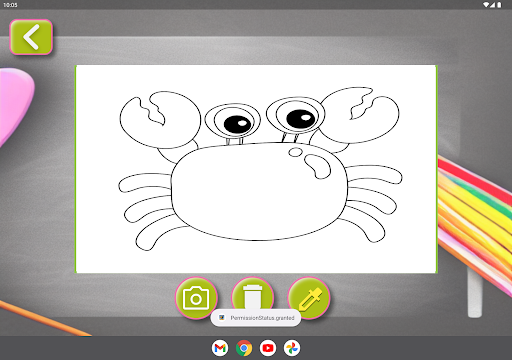The width and height of the screenshot is (512, 360).
Task: Clear the drawing with the trash can icon
Action: (252, 296)
